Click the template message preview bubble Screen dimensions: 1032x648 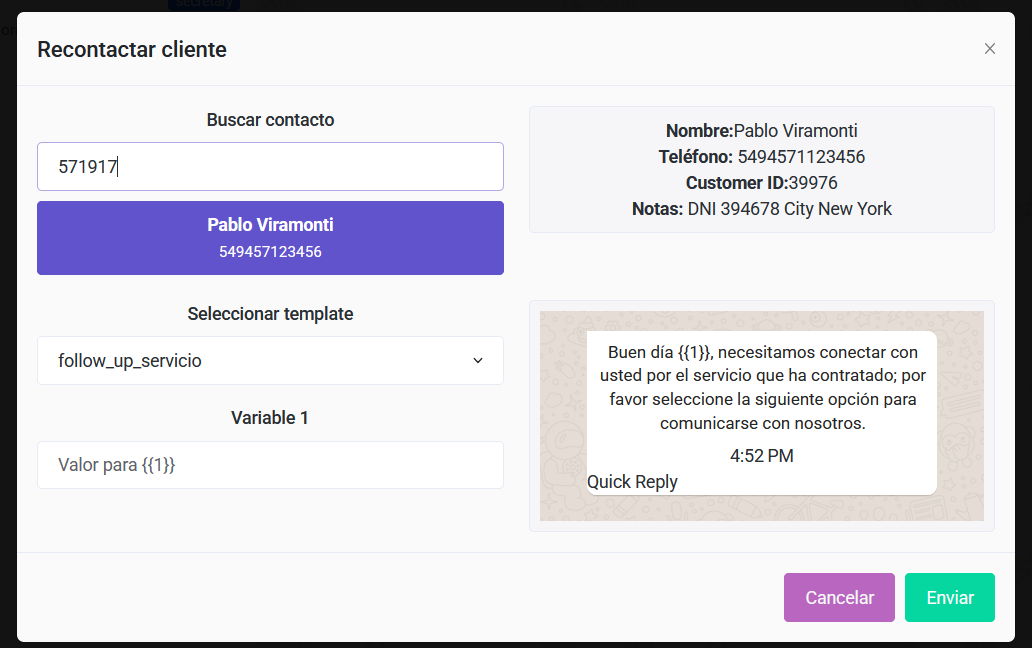click(x=761, y=413)
